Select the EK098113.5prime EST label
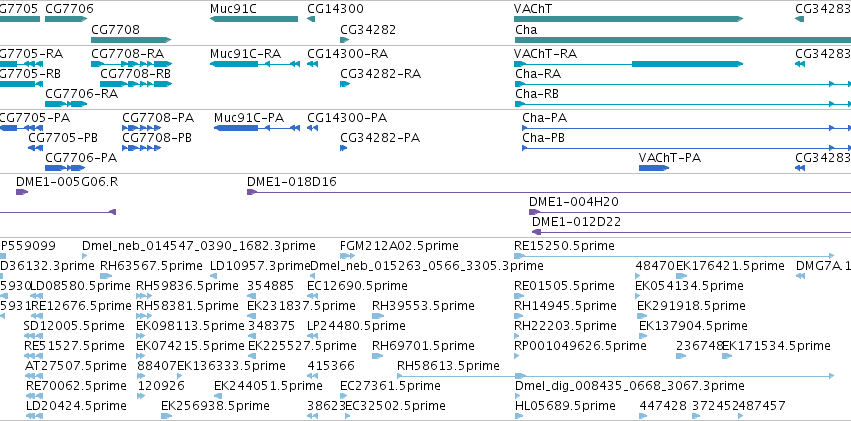 tap(190, 326)
